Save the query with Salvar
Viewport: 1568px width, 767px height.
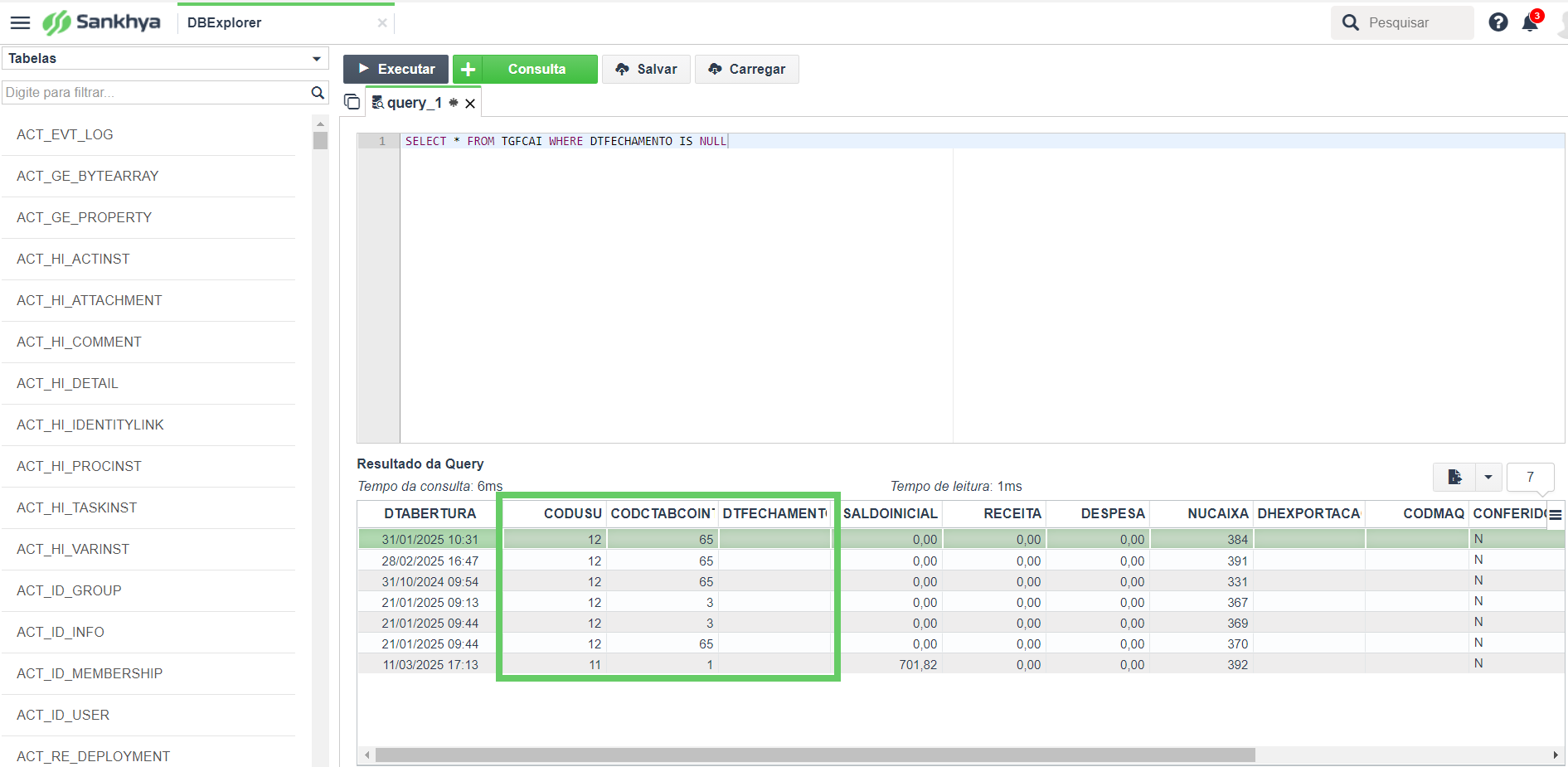[646, 69]
